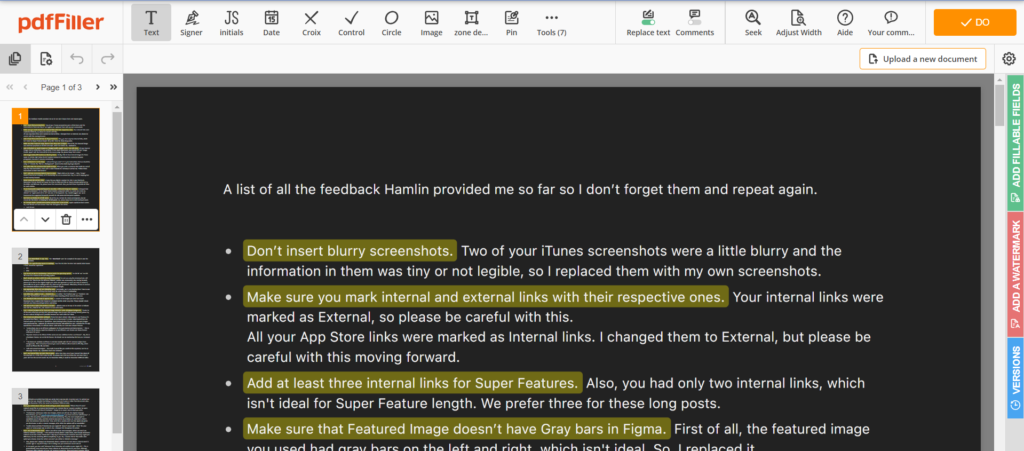Viewport: 1024px width, 451px height.
Task: Insert a Date field
Action: coord(271,22)
